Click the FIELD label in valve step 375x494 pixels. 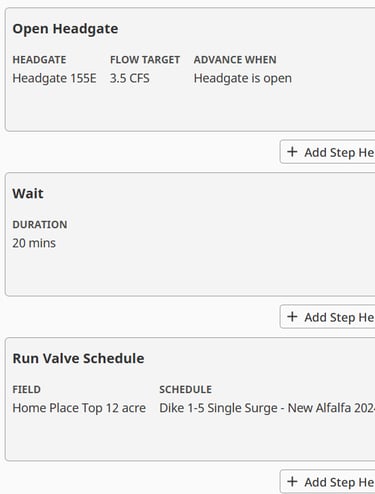(27, 389)
